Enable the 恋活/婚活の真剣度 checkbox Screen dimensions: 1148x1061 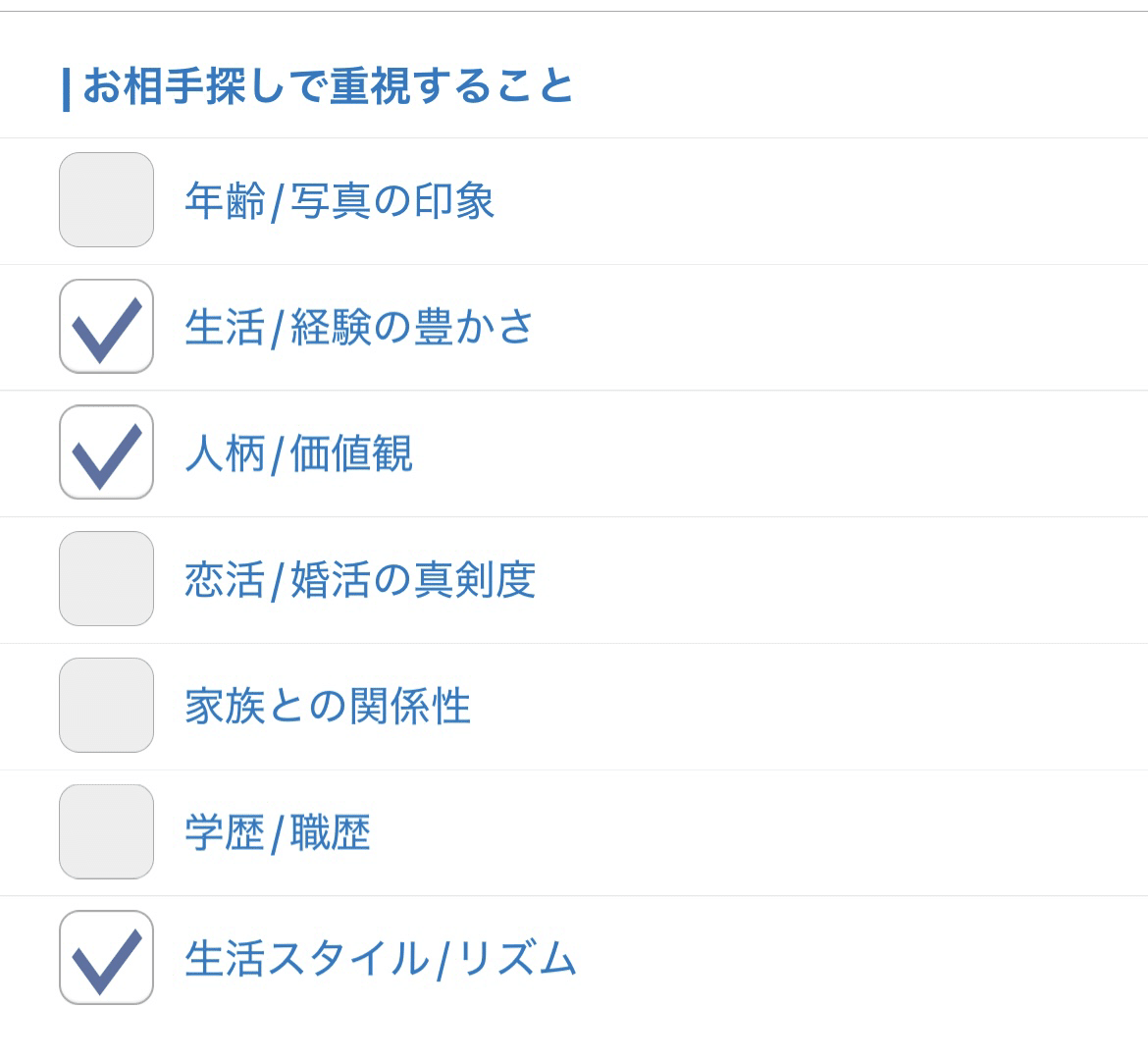pyautogui.click(x=106, y=579)
